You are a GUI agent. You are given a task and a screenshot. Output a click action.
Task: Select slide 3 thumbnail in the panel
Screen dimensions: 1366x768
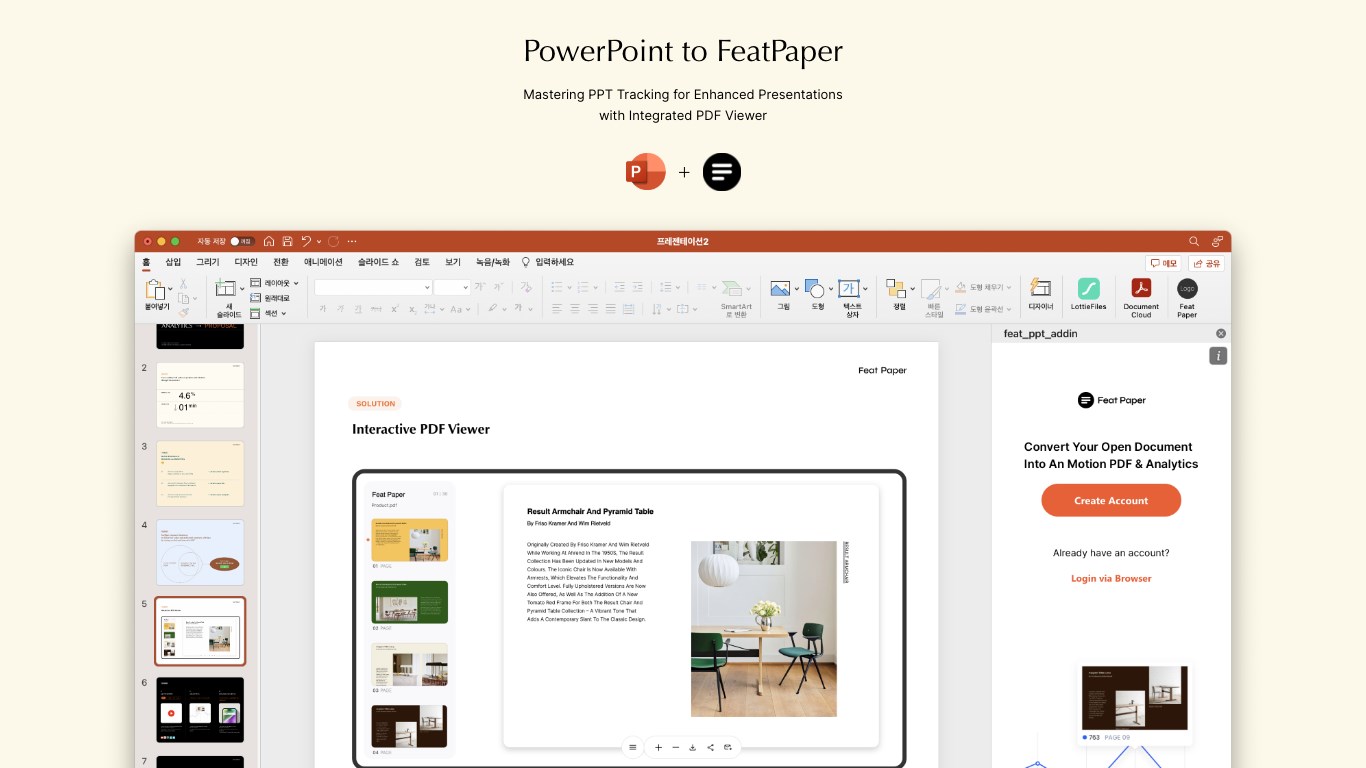pyautogui.click(x=200, y=473)
